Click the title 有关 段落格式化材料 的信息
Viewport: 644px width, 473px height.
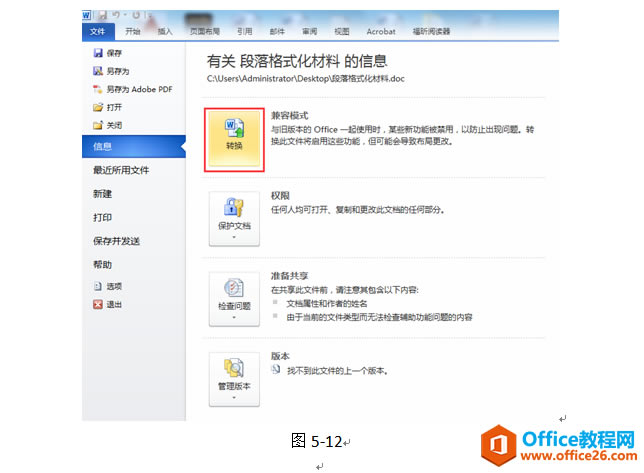(x=297, y=61)
